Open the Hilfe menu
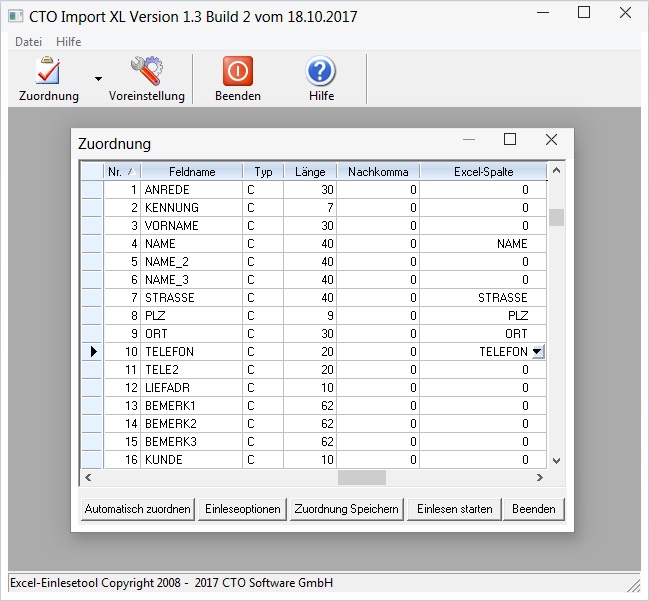Viewport: 649px width, 601px height. 69,42
